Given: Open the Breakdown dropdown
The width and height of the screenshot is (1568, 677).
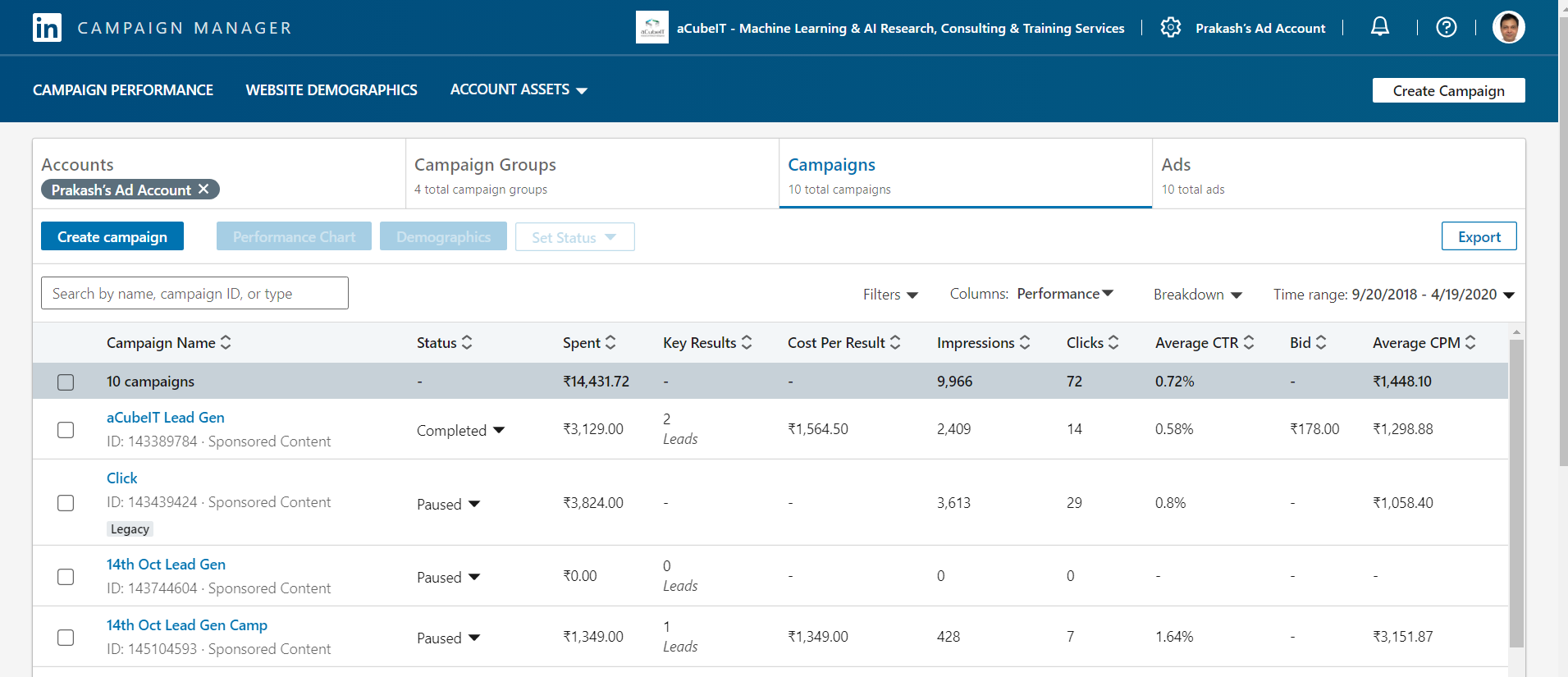Looking at the screenshot, I should click(1198, 295).
